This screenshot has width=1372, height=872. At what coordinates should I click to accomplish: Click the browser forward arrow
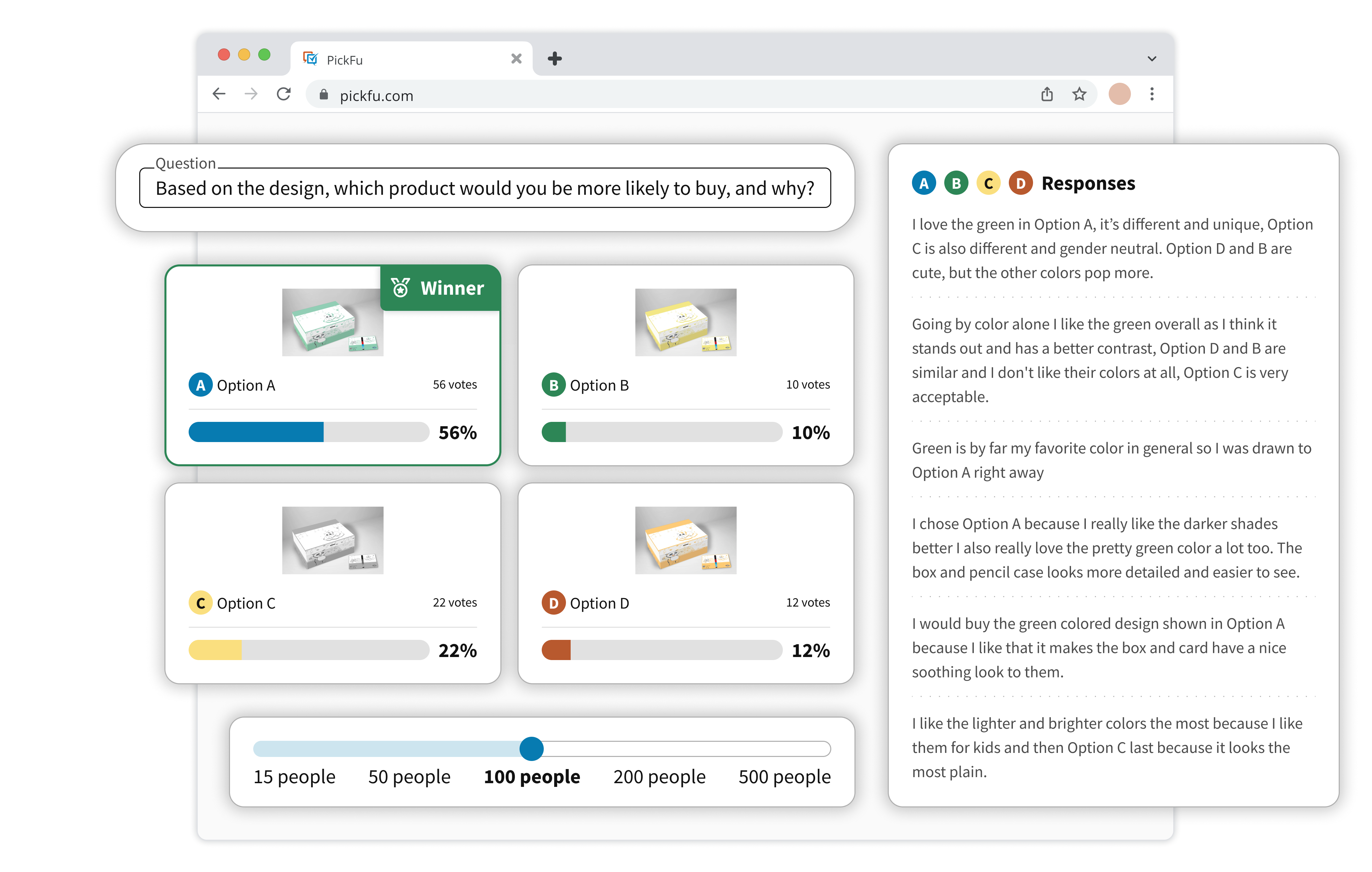click(x=251, y=94)
